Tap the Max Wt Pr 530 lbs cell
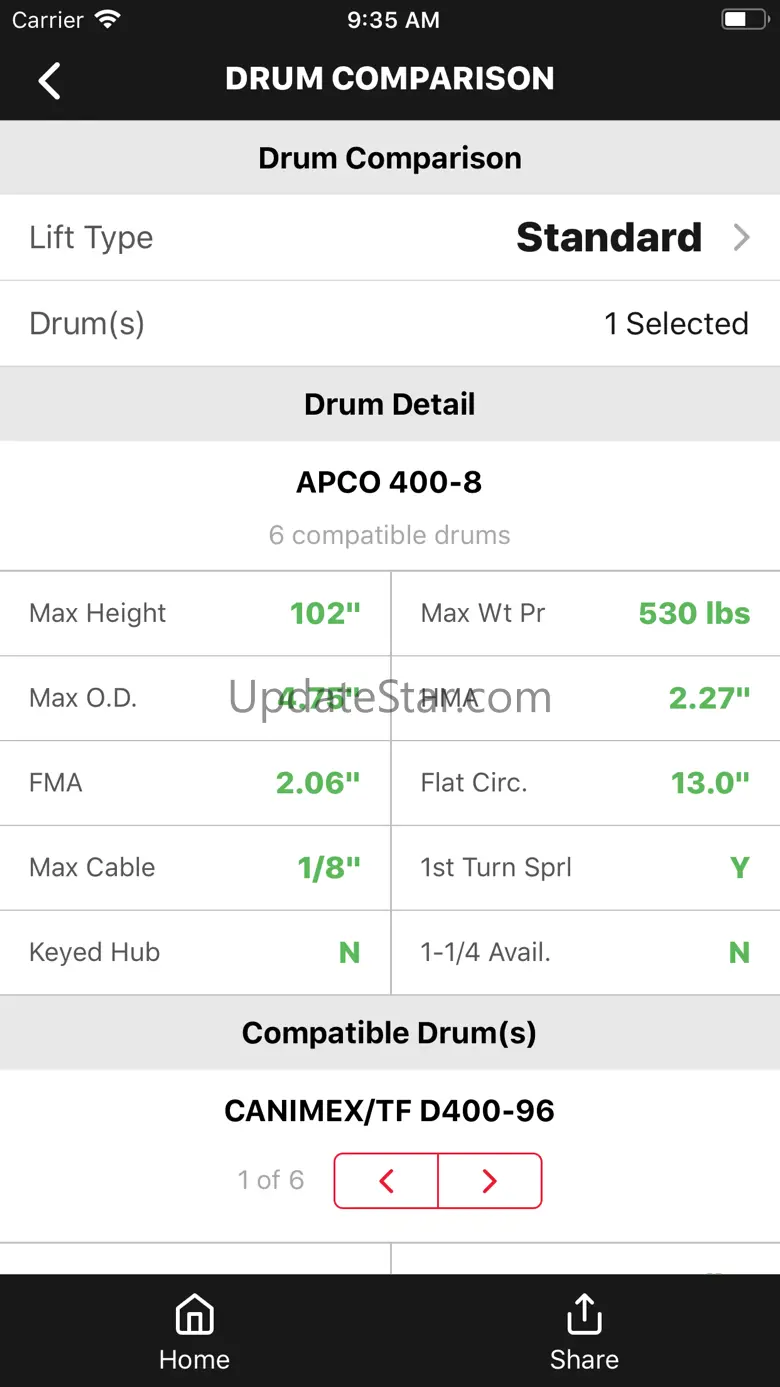780x1387 pixels. 586,613
